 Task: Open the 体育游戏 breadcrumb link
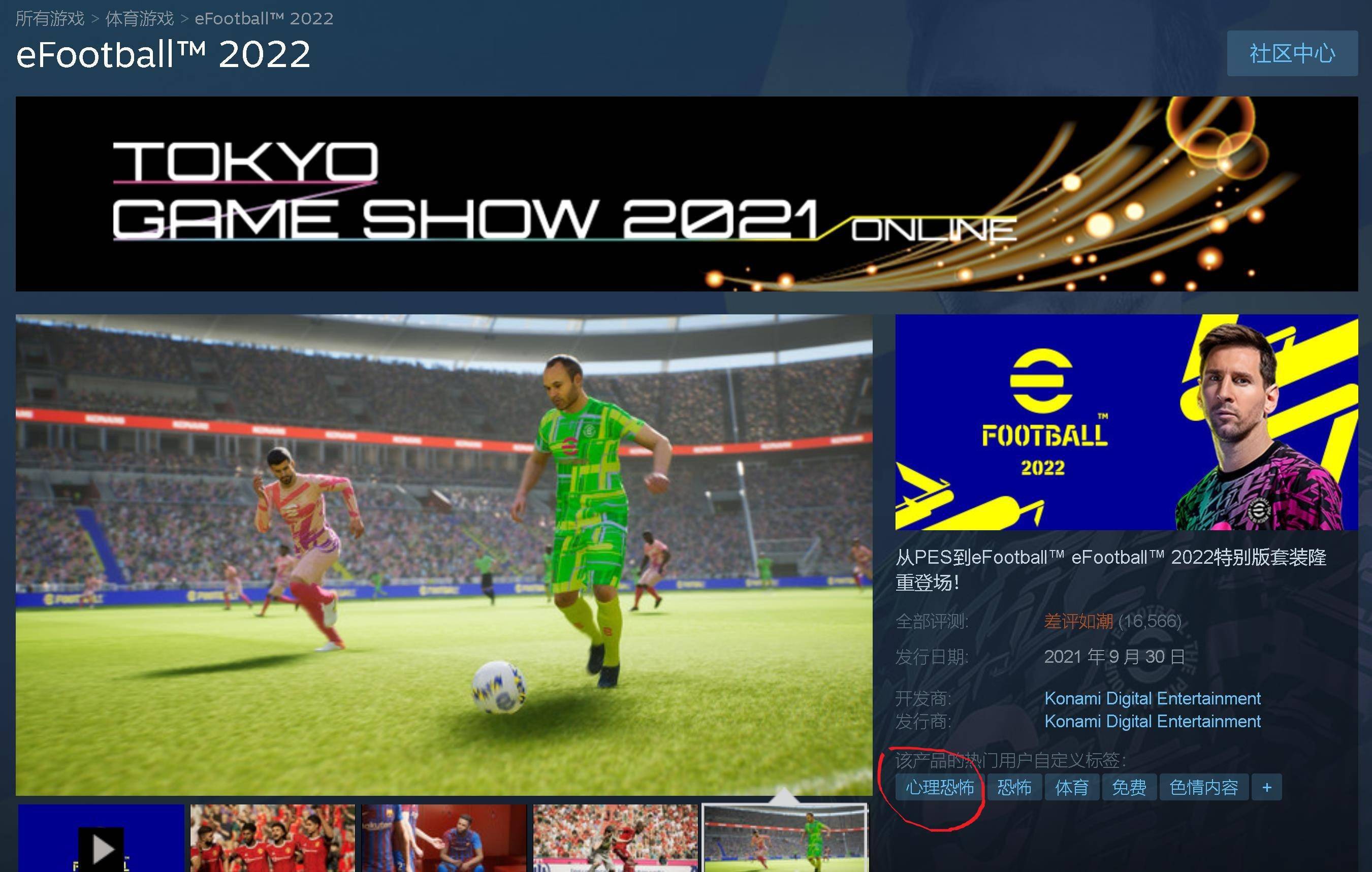click(140, 18)
